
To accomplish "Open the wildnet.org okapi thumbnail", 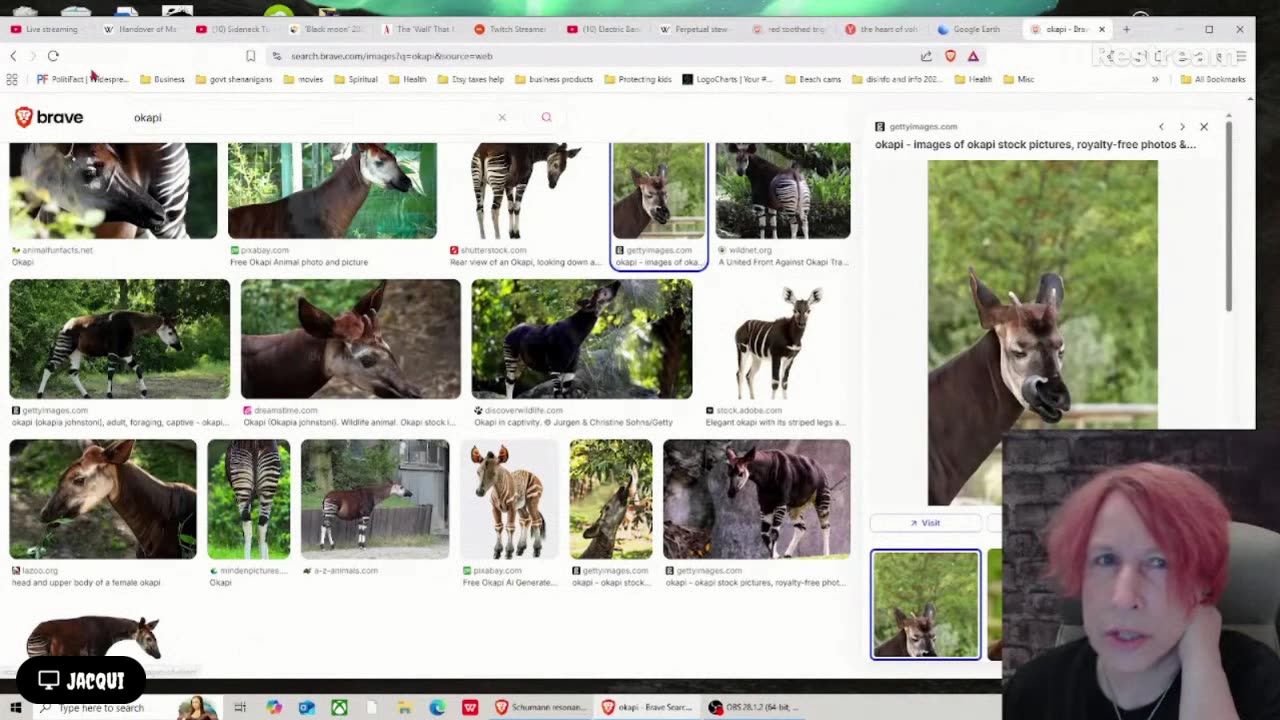I will 783,190.
